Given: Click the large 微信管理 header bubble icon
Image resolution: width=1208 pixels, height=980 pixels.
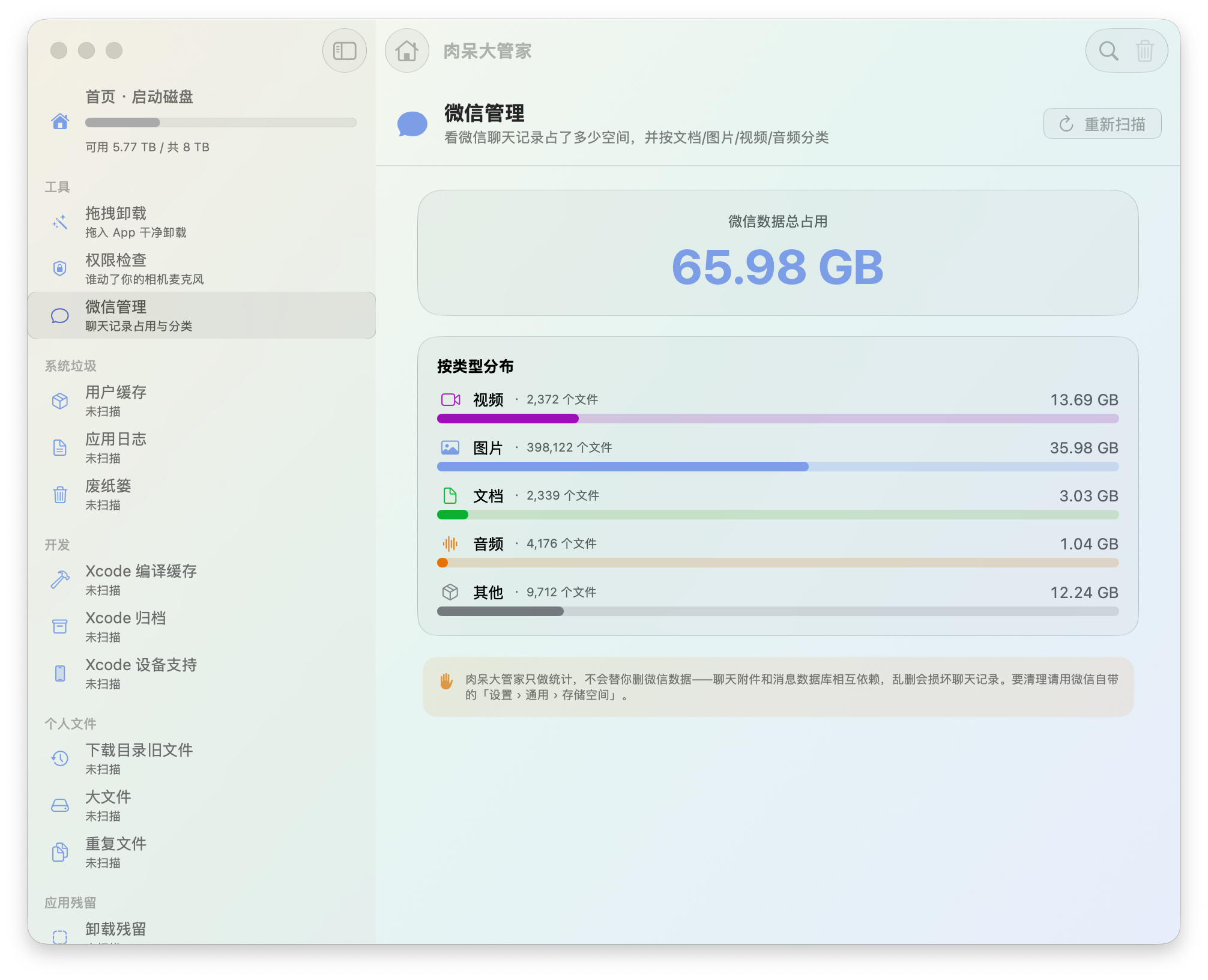Looking at the screenshot, I should tap(412, 124).
